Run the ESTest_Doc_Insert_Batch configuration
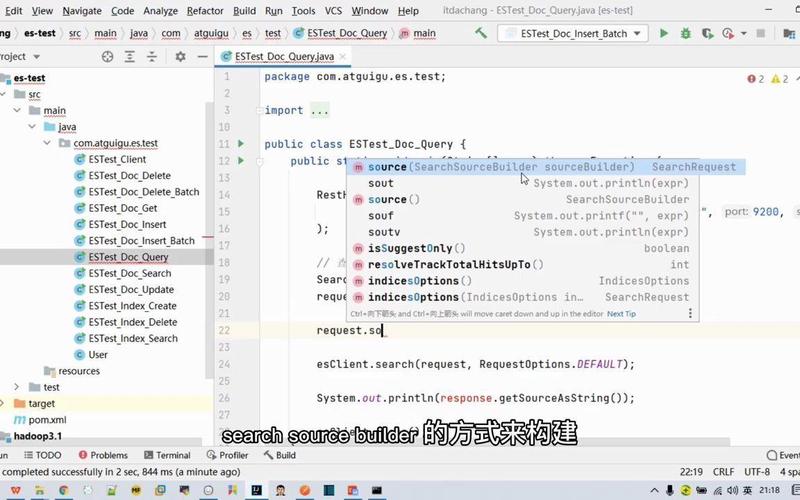The width and height of the screenshot is (800, 500). pos(663,33)
